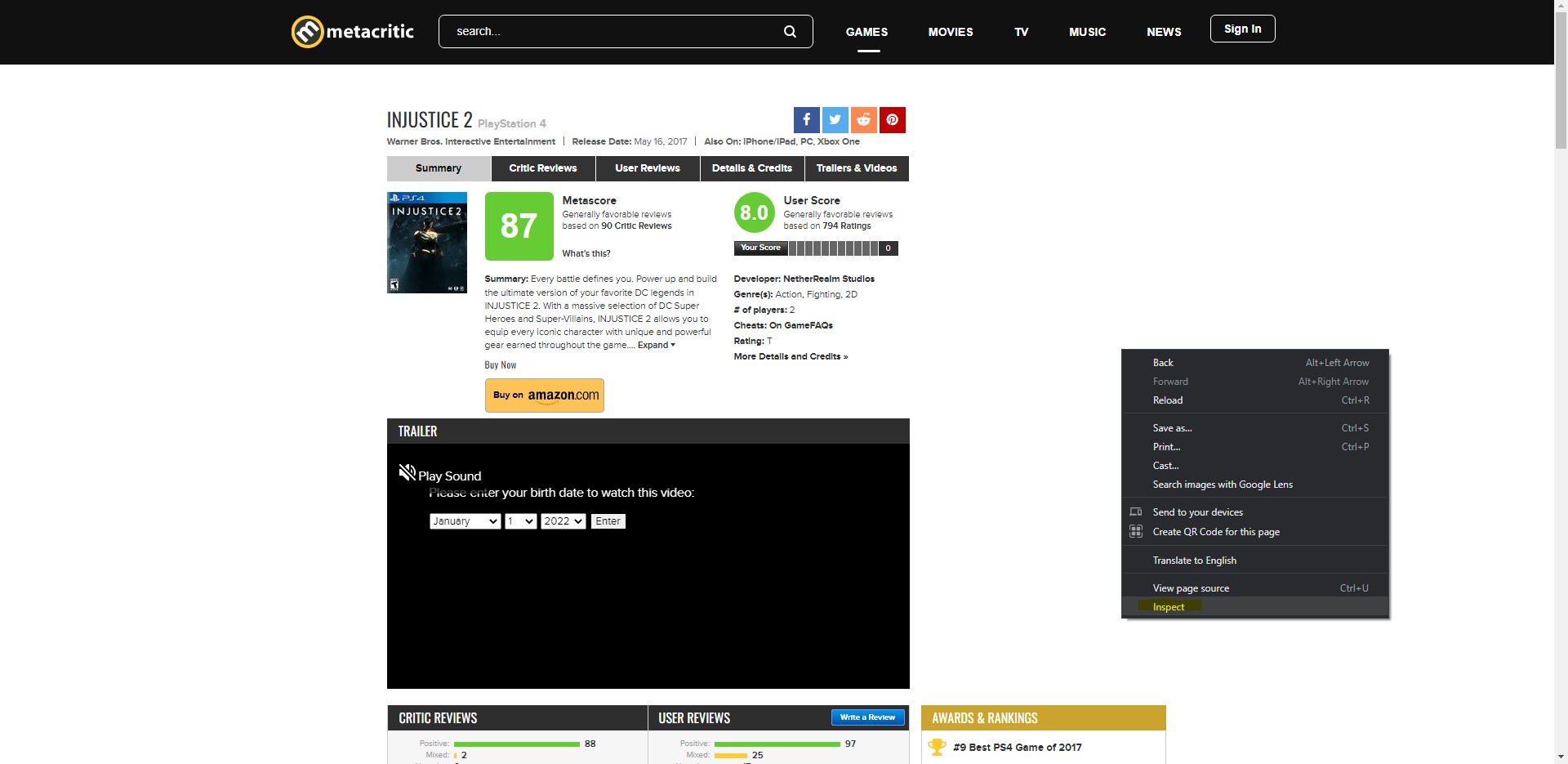Open MOVIES in top navigation
This screenshot has width=1568, height=764.
pos(951,32)
